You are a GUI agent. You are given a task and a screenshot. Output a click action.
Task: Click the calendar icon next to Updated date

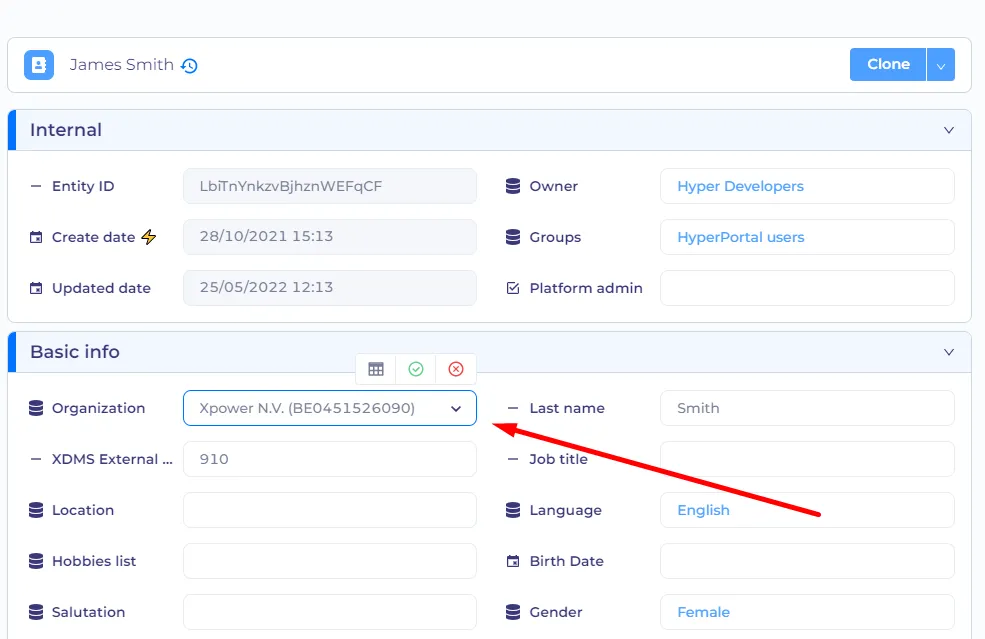pos(36,288)
